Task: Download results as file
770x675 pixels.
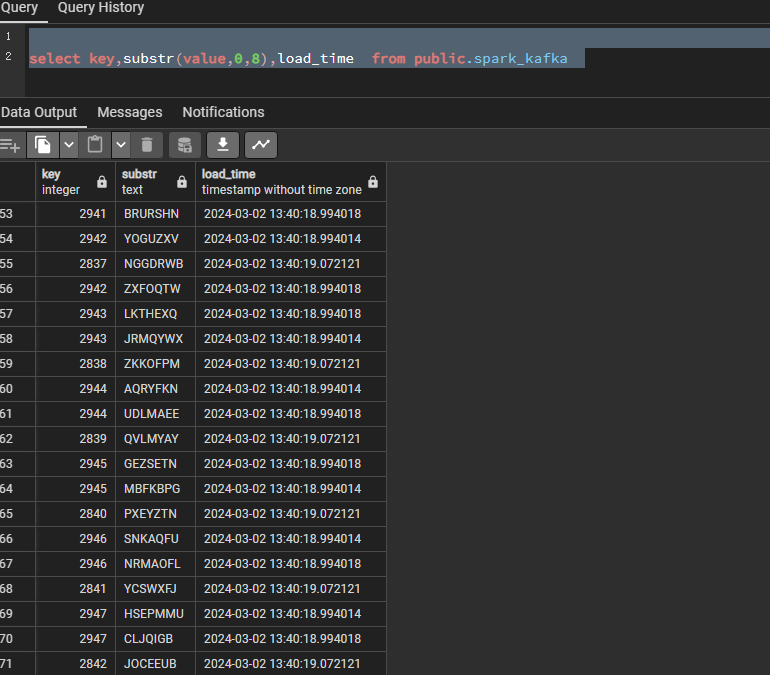Action: [222, 145]
